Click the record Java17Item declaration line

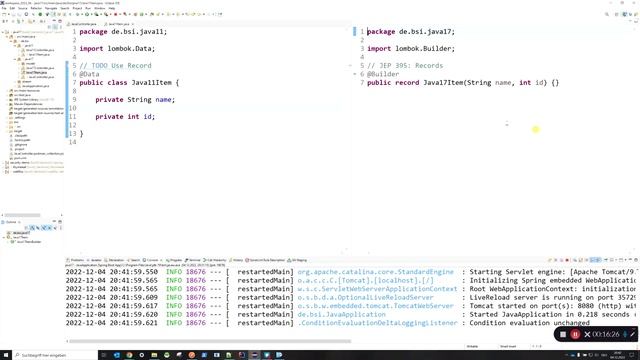(x=462, y=83)
